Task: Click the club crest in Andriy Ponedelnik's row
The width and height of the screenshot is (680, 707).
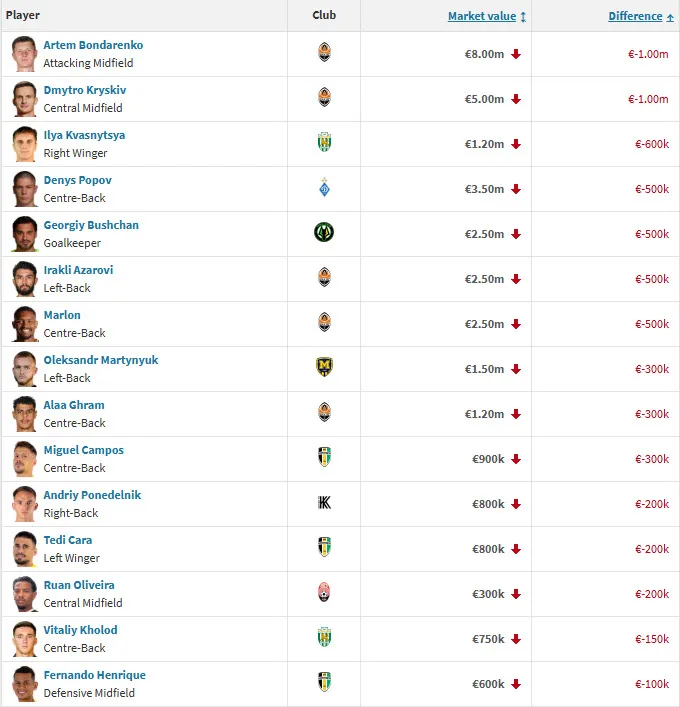Action: click(324, 503)
